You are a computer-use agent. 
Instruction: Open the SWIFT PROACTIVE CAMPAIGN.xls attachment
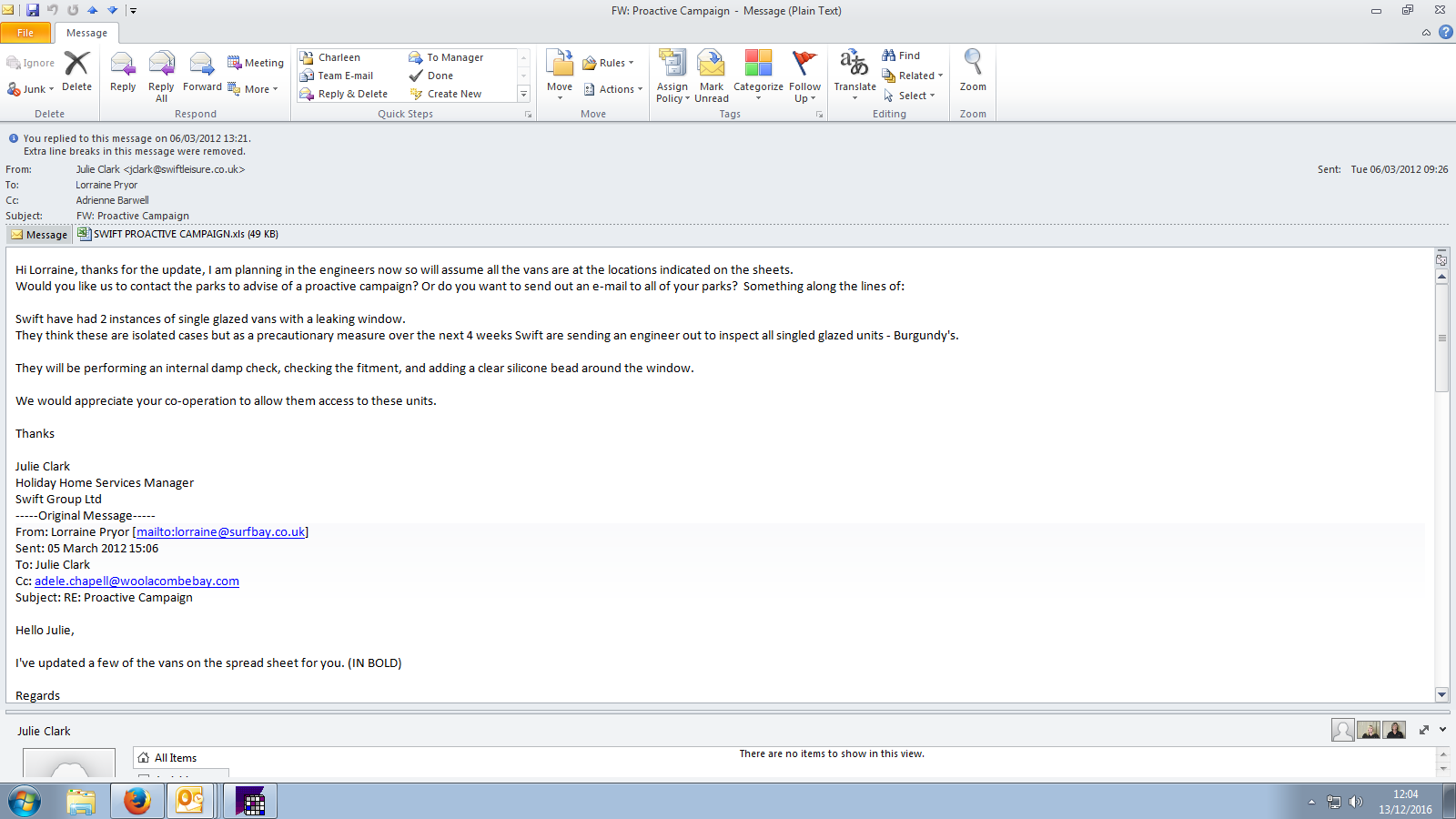[x=177, y=234]
